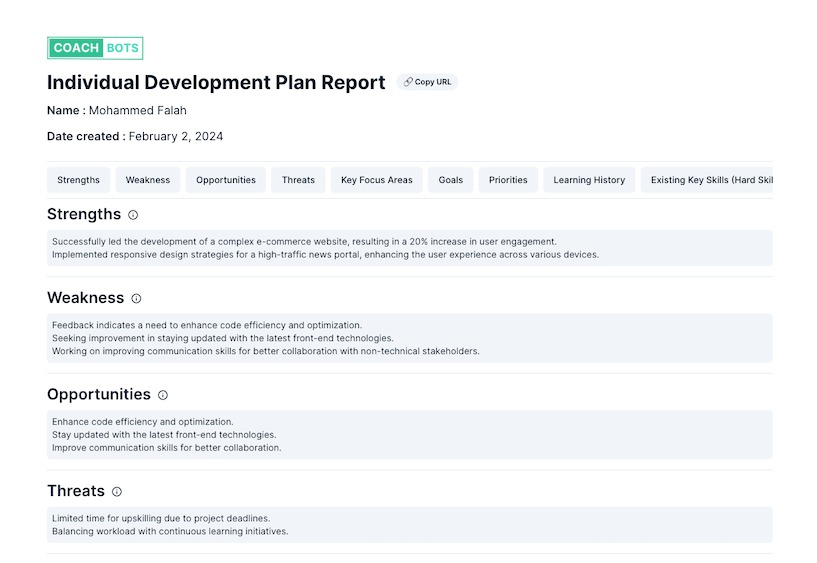This screenshot has height=563, width=817.
Task: Go to the Goals tab
Action: [451, 180]
